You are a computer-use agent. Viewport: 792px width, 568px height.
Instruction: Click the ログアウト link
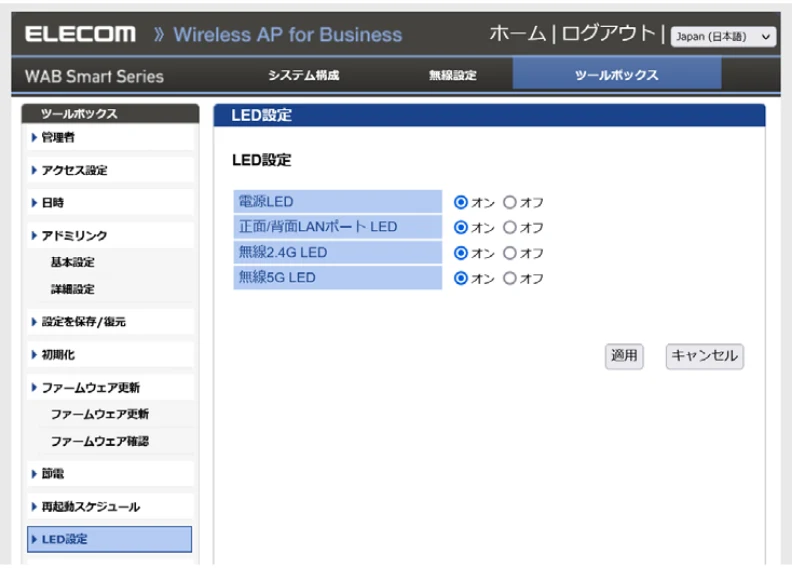(608, 34)
